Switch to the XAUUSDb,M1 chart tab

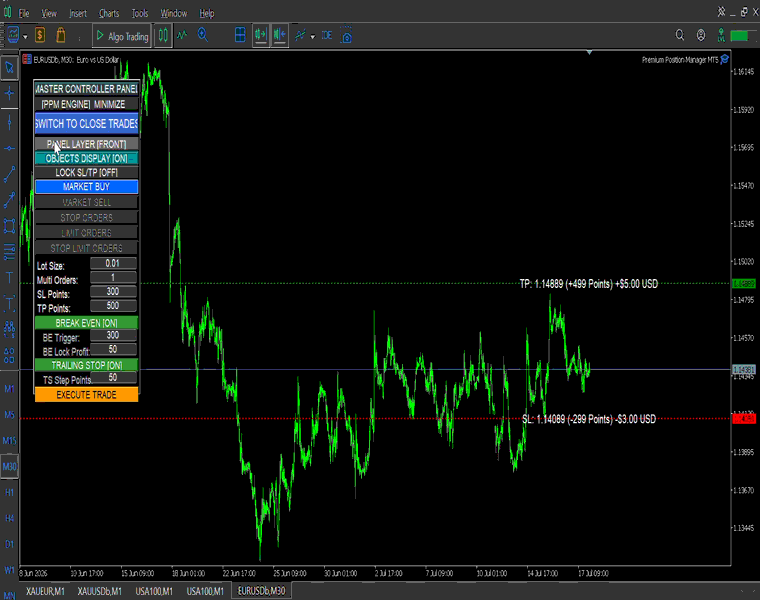[99, 591]
